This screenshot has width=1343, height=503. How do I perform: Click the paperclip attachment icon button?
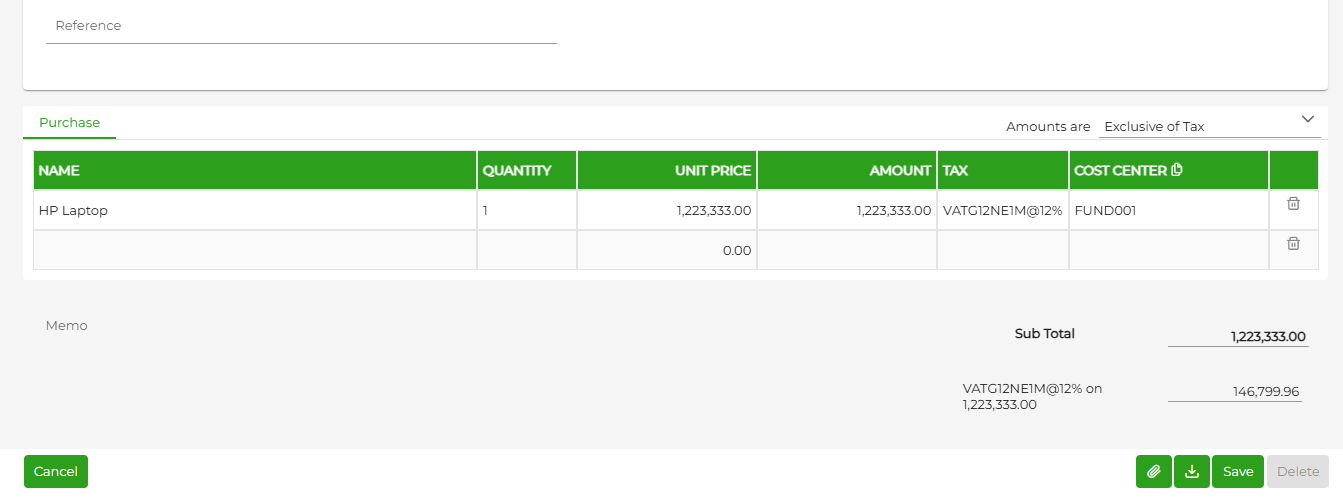click(x=1154, y=471)
